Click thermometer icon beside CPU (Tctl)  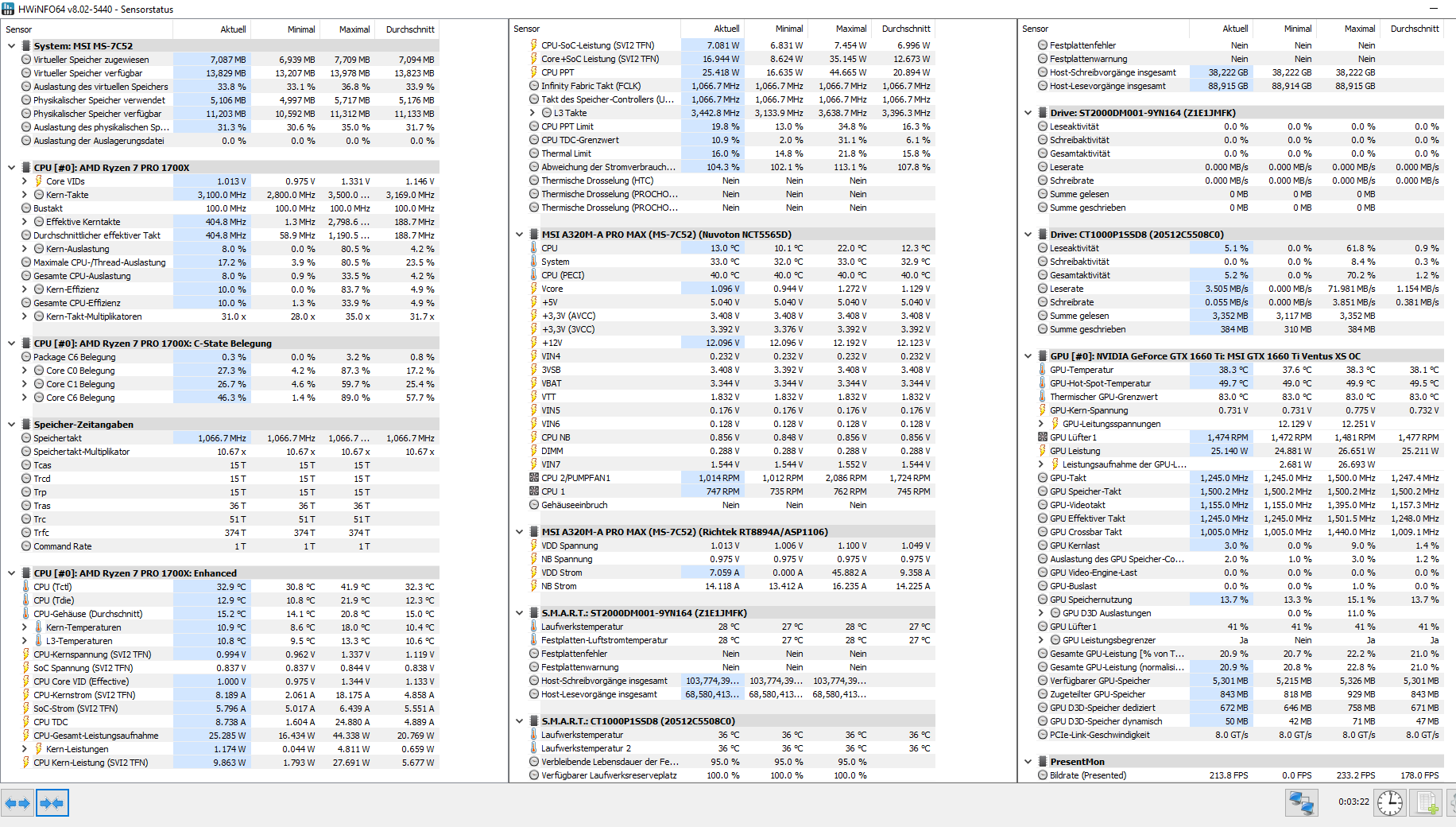point(26,587)
